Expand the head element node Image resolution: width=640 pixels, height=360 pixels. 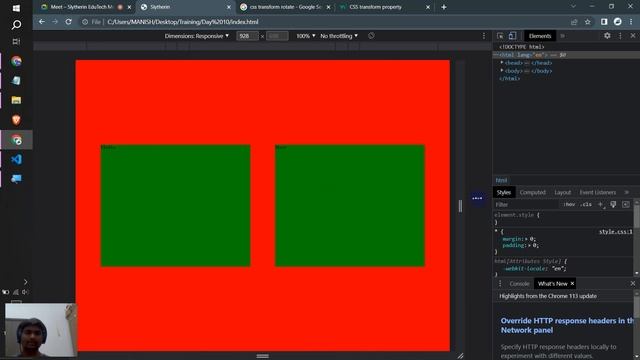pyautogui.click(x=502, y=62)
